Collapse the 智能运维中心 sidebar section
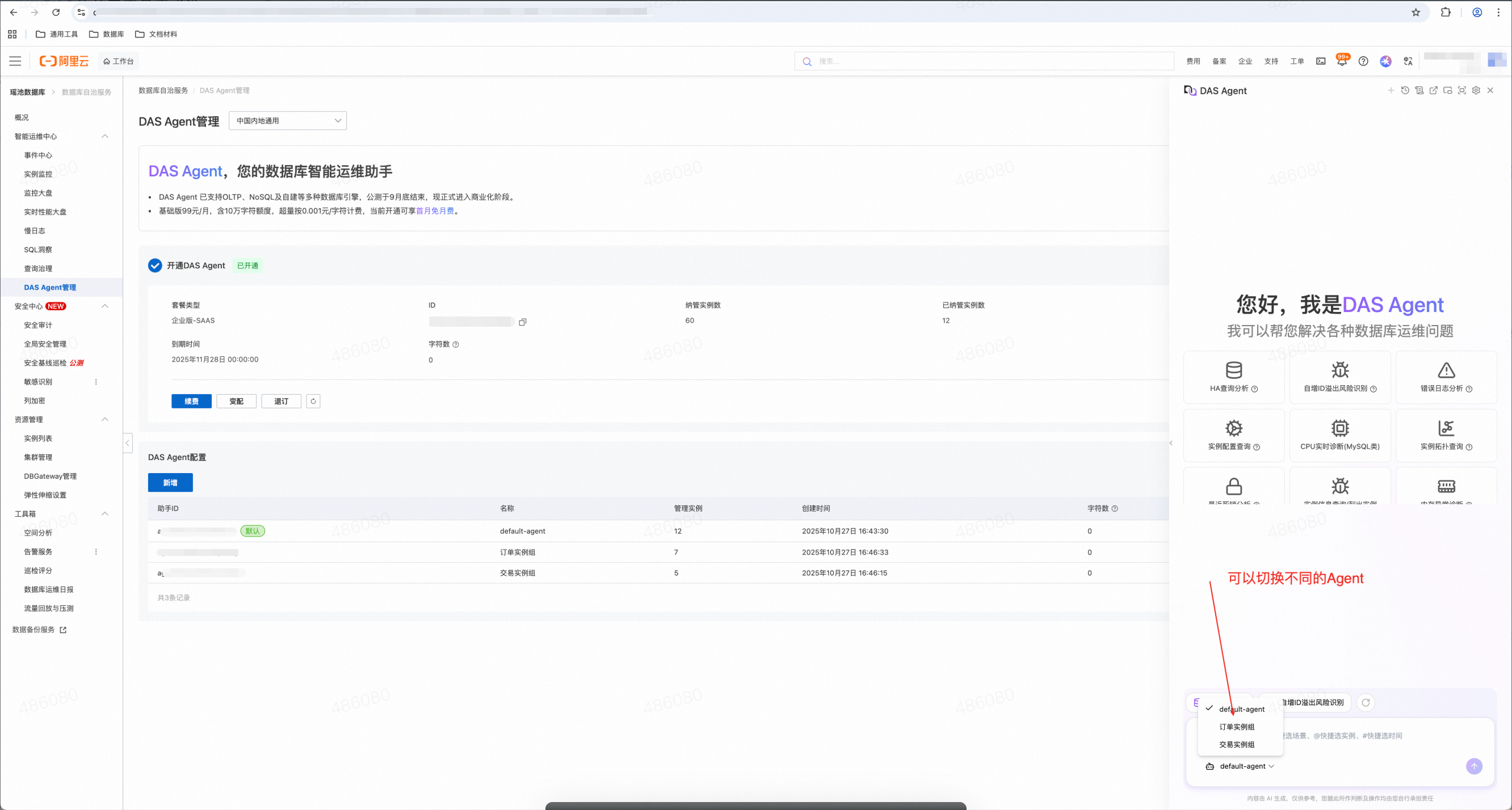Image resolution: width=1512 pixels, height=810 pixels. click(x=104, y=136)
